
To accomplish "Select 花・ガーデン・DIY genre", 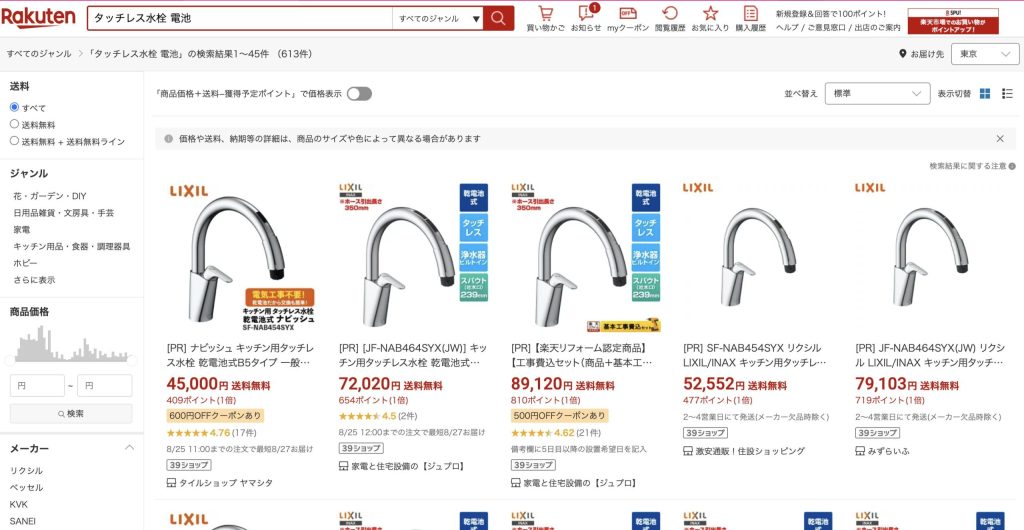I will [x=50, y=196].
